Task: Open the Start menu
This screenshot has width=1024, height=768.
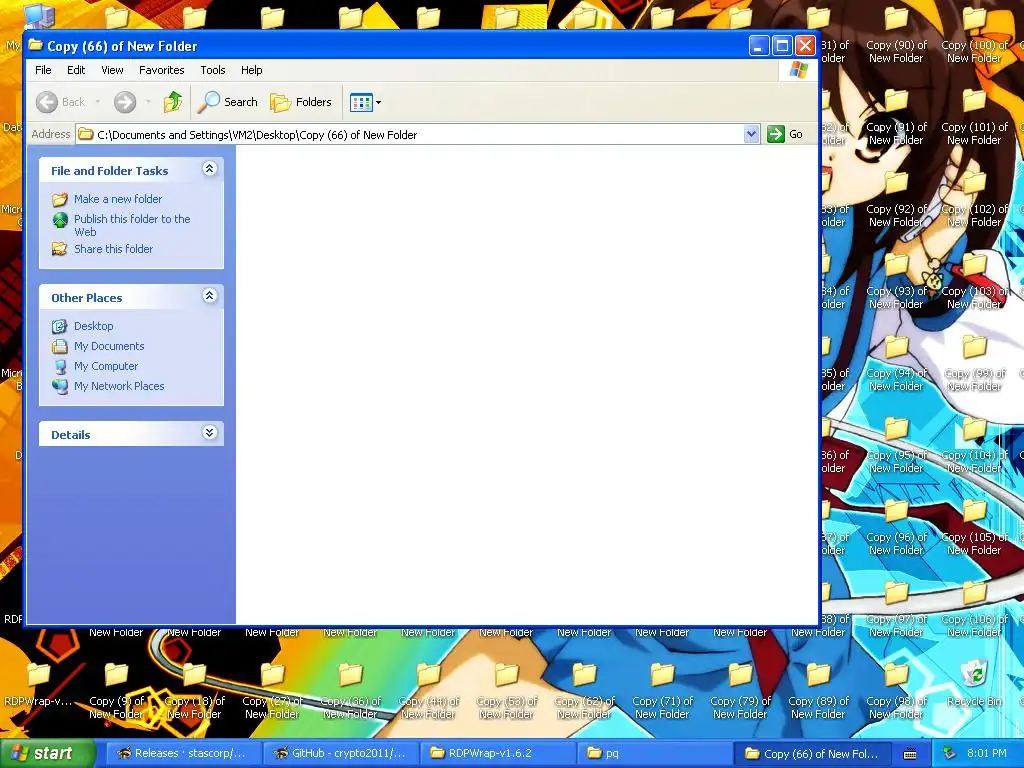Action: 46,754
